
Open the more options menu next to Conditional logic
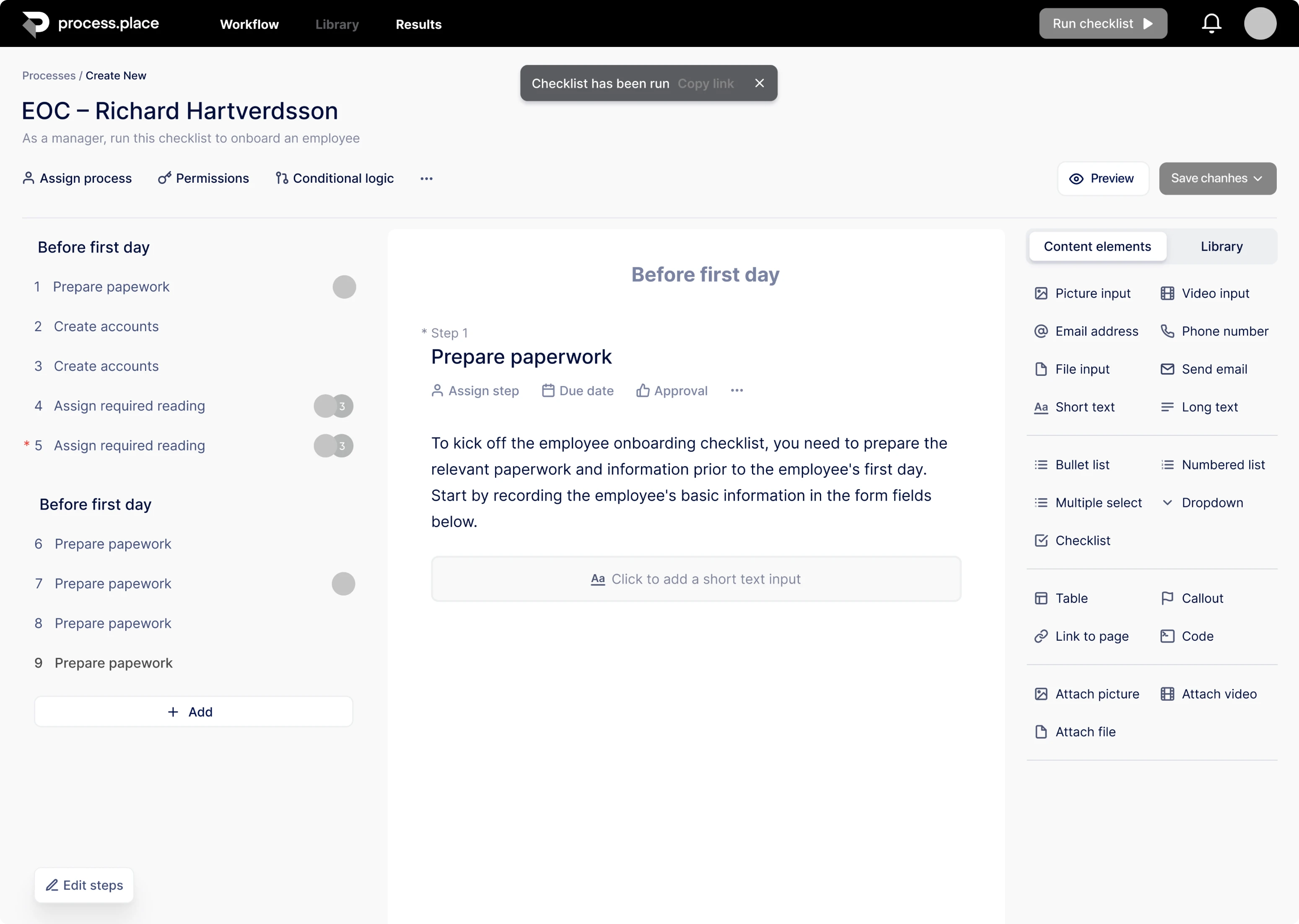[426, 178]
